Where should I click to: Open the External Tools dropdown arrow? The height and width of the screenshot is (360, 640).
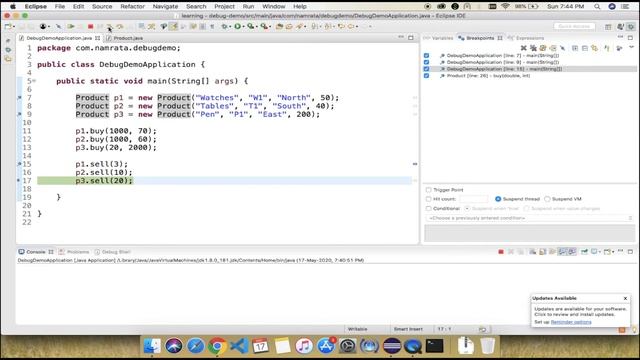pos(271,27)
